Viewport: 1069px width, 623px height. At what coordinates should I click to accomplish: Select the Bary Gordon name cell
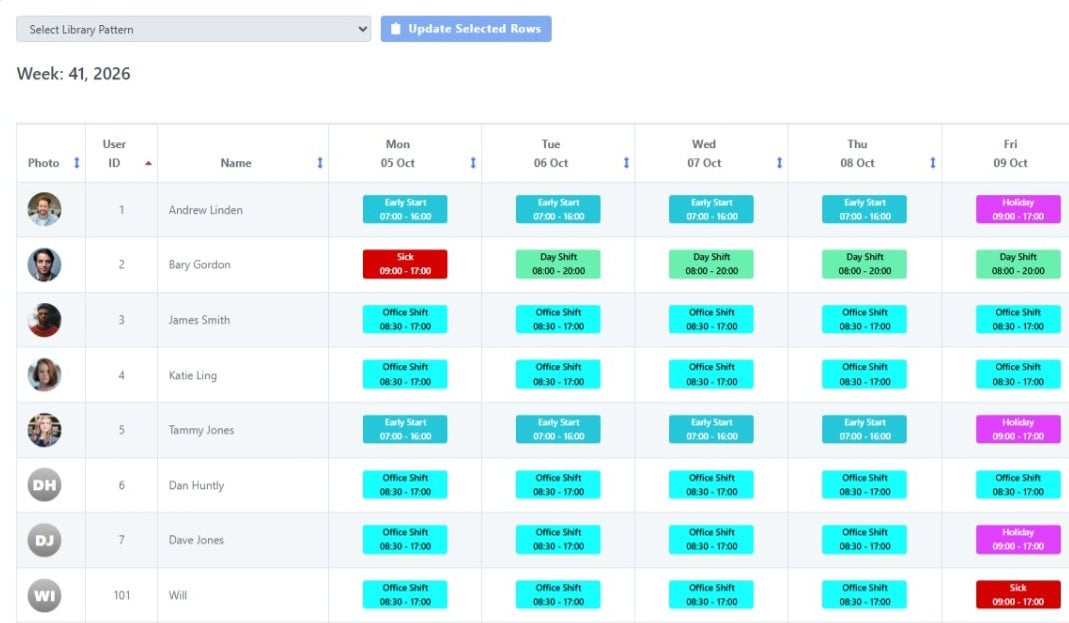pos(243,264)
